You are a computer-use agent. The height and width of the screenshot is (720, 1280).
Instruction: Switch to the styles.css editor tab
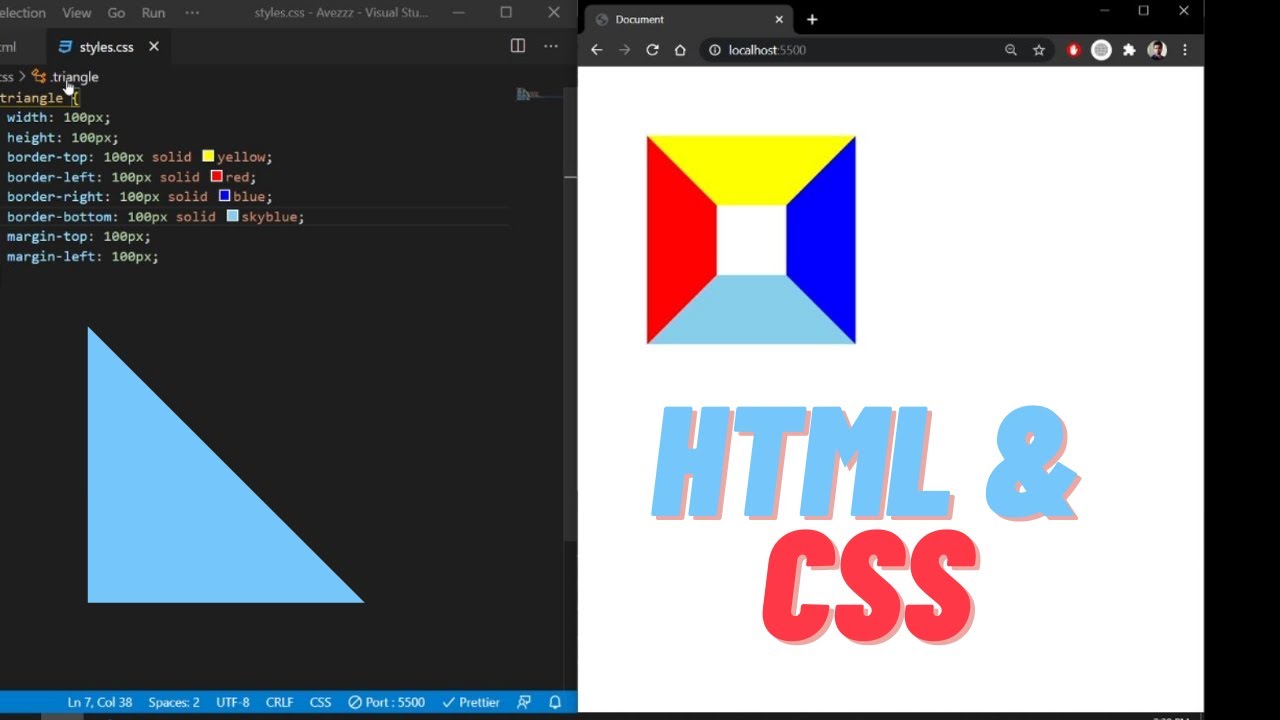click(106, 47)
